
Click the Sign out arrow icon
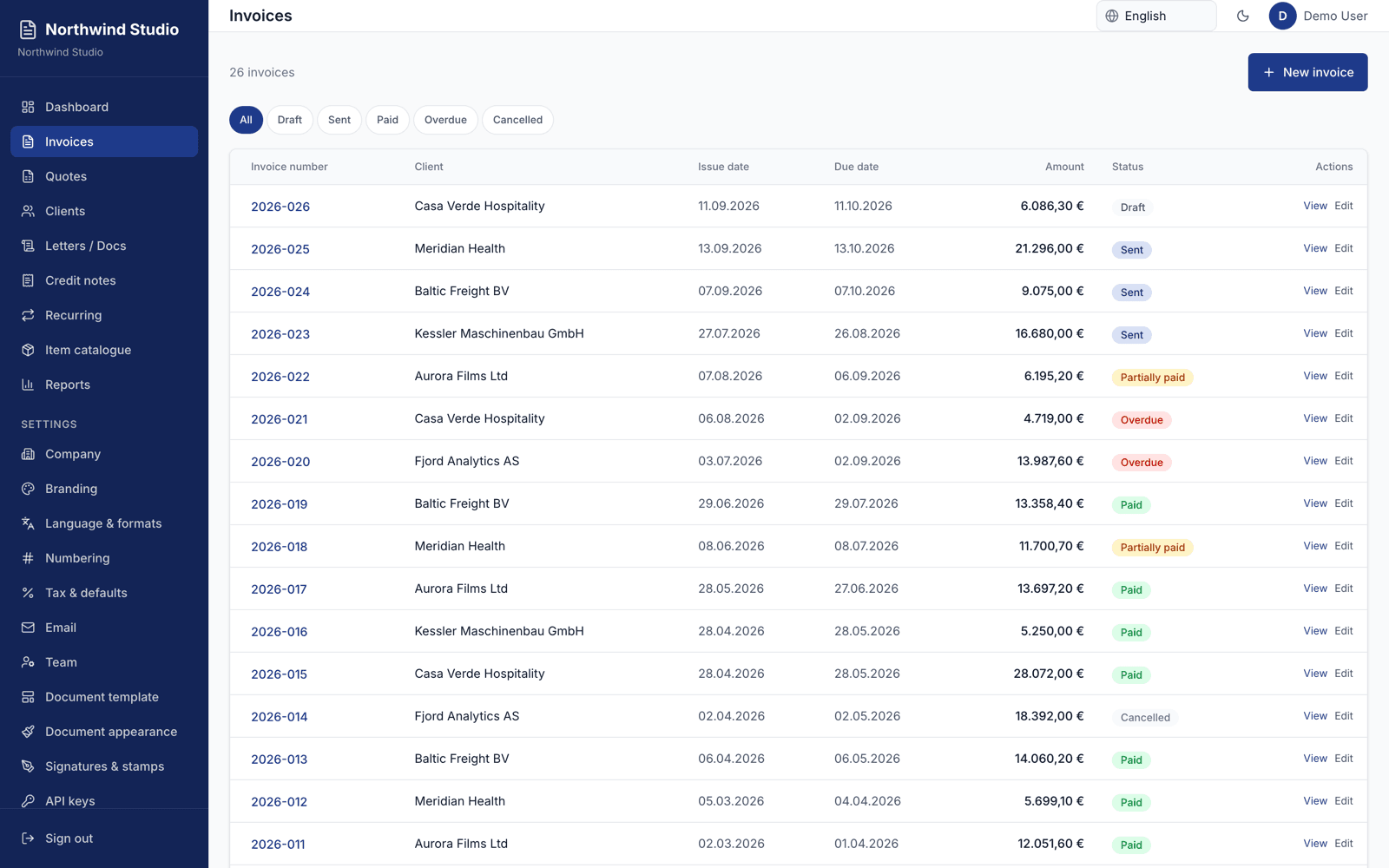tap(28, 838)
